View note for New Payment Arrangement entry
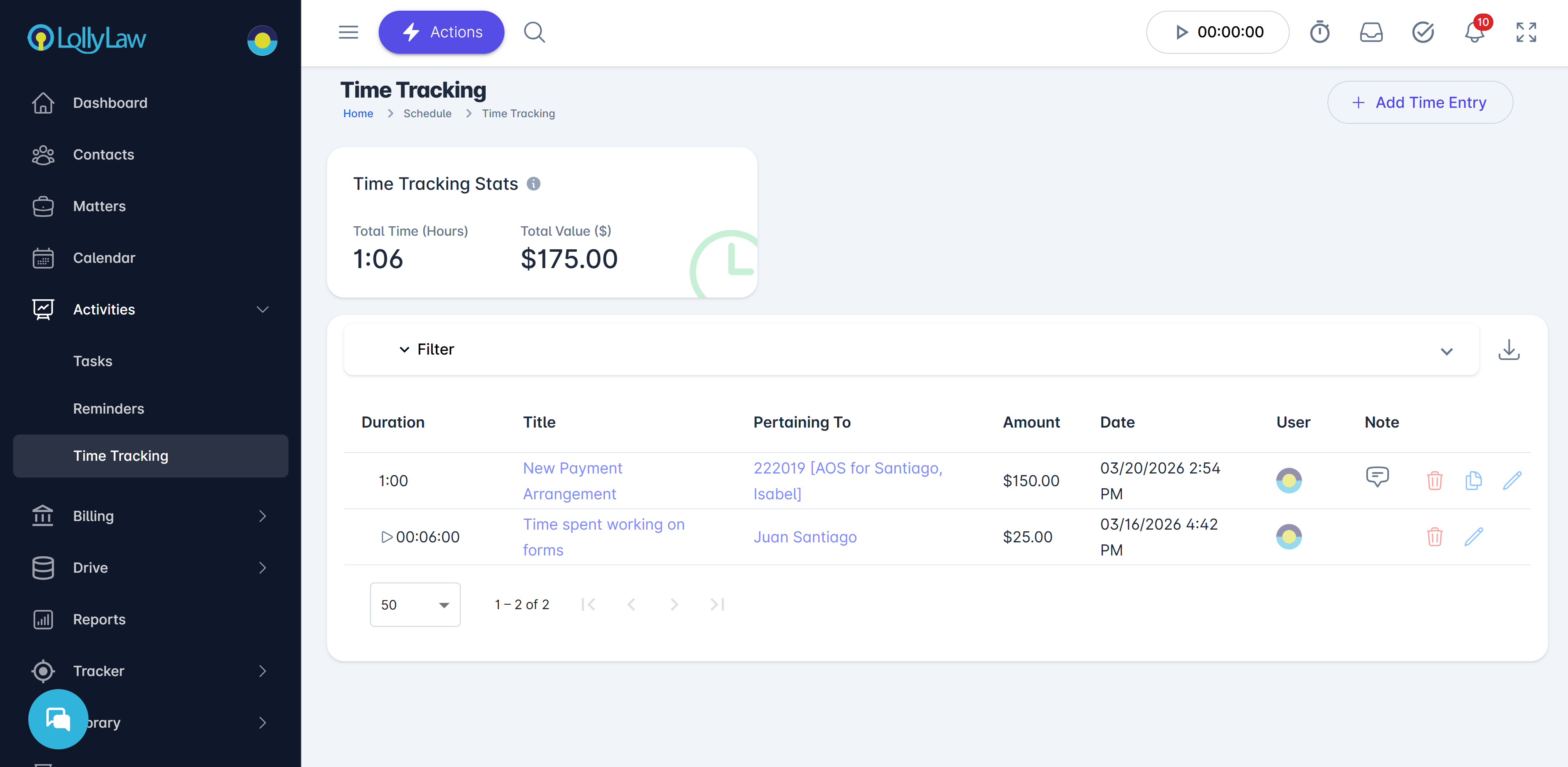 click(1377, 477)
